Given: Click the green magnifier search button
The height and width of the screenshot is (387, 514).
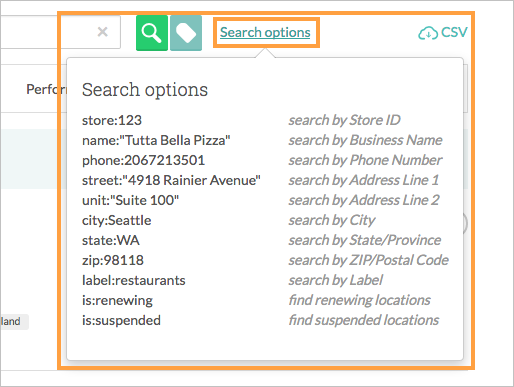Looking at the screenshot, I should pyautogui.click(x=152, y=33).
